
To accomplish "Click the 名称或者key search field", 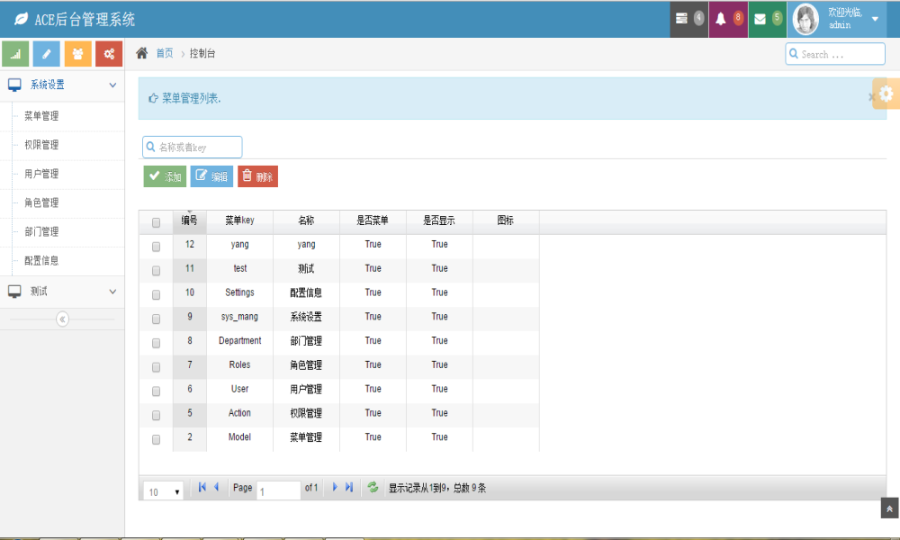I will click(x=197, y=147).
